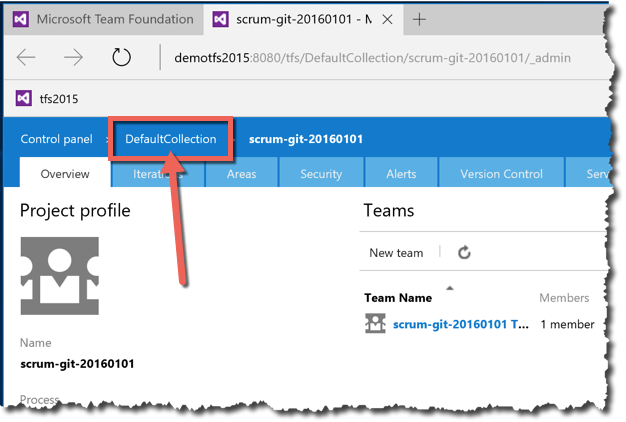Open the Version Control tab
The height and width of the screenshot is (422, 626).
(501, 174)
